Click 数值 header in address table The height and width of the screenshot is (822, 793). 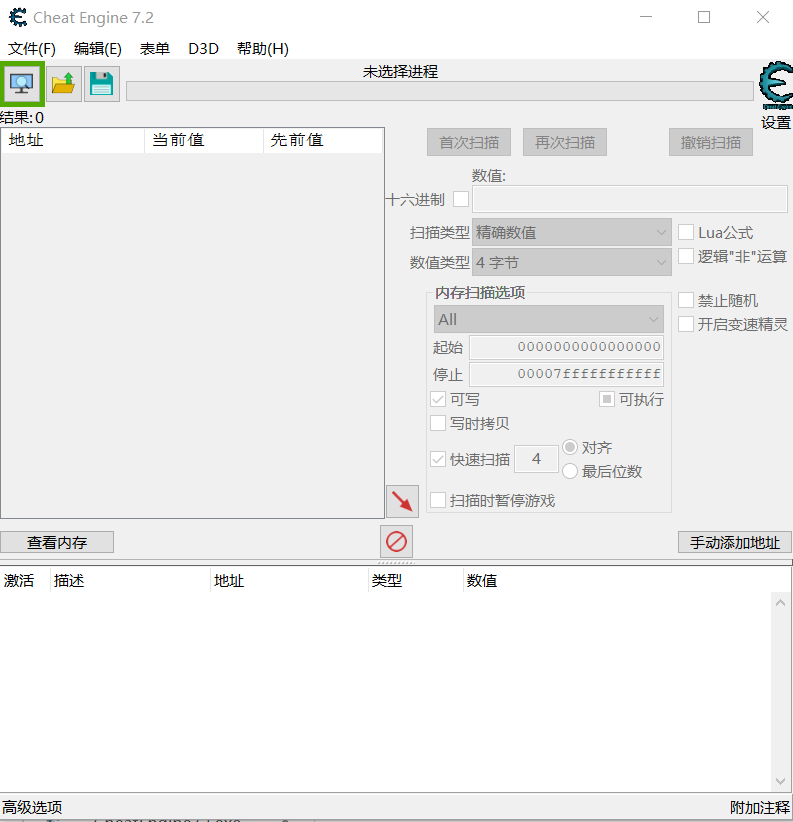482,581
